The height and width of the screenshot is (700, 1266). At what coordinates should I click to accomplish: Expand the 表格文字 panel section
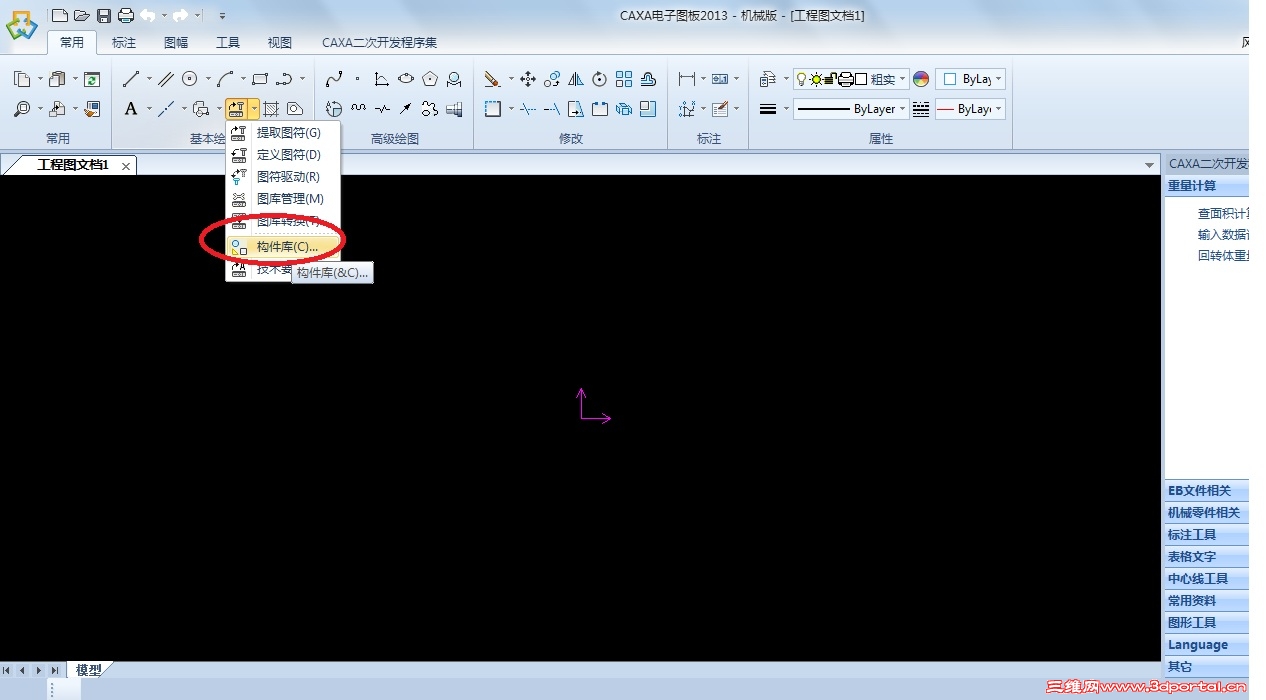(1207, 557)
